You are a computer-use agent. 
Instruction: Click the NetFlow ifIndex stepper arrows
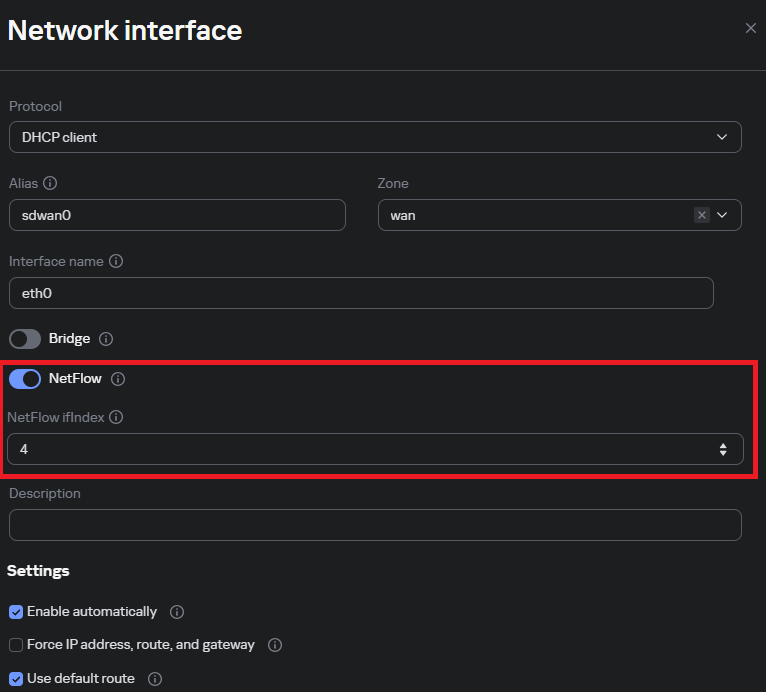[723, 450]
